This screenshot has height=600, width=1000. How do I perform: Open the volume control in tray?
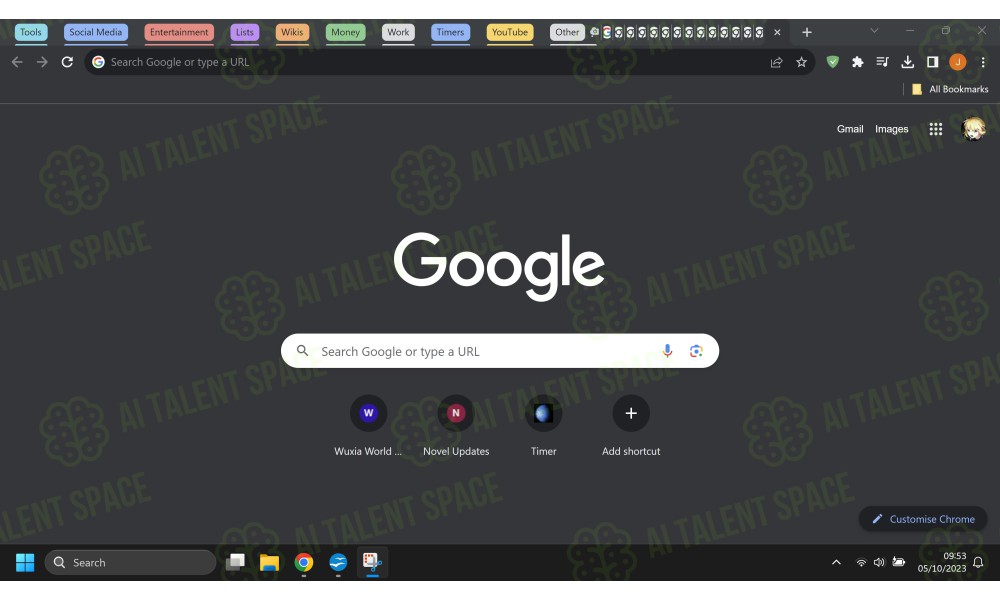(x=879, y=562)
